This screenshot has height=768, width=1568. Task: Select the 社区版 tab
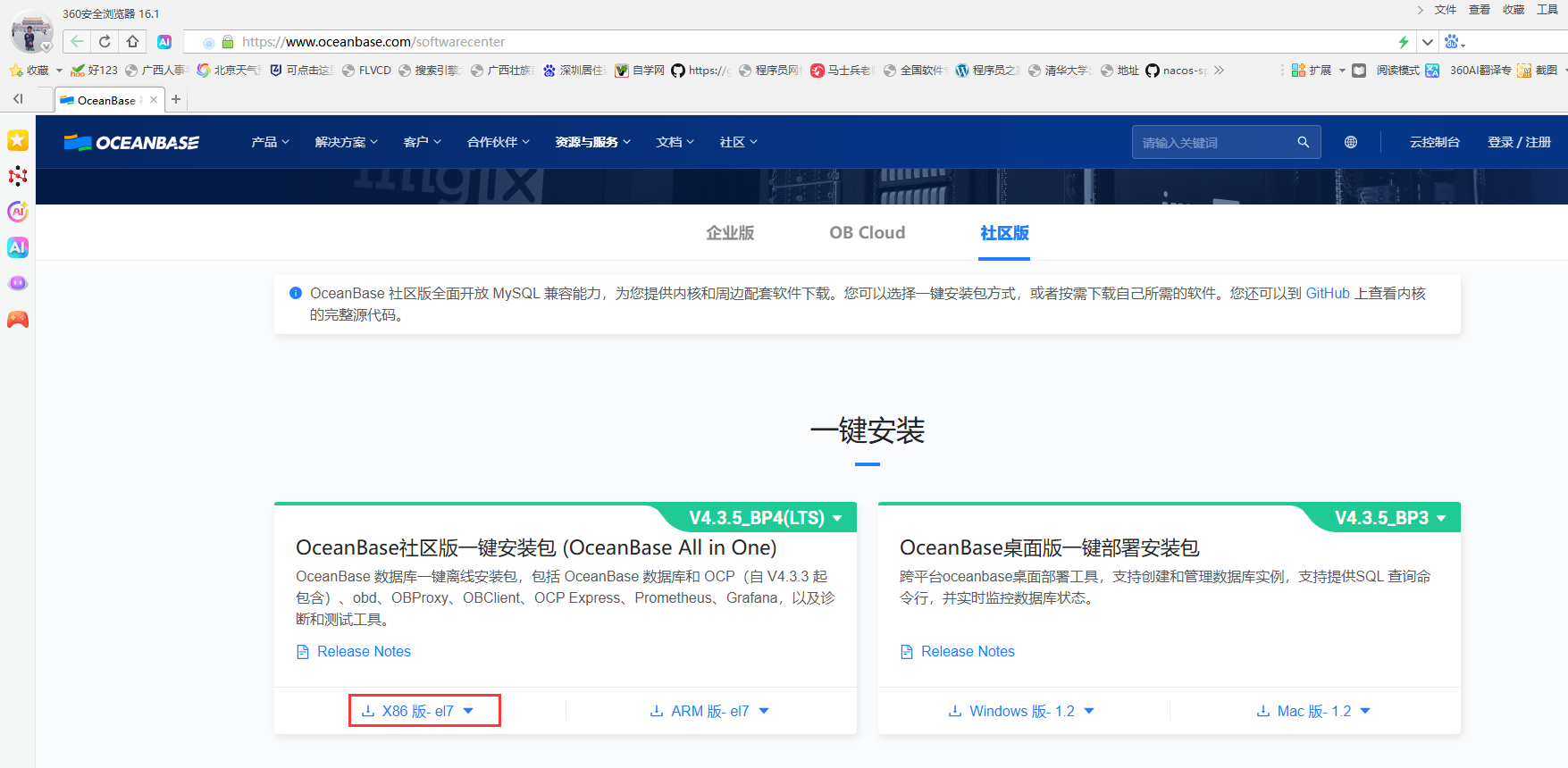click(1004, 233)
